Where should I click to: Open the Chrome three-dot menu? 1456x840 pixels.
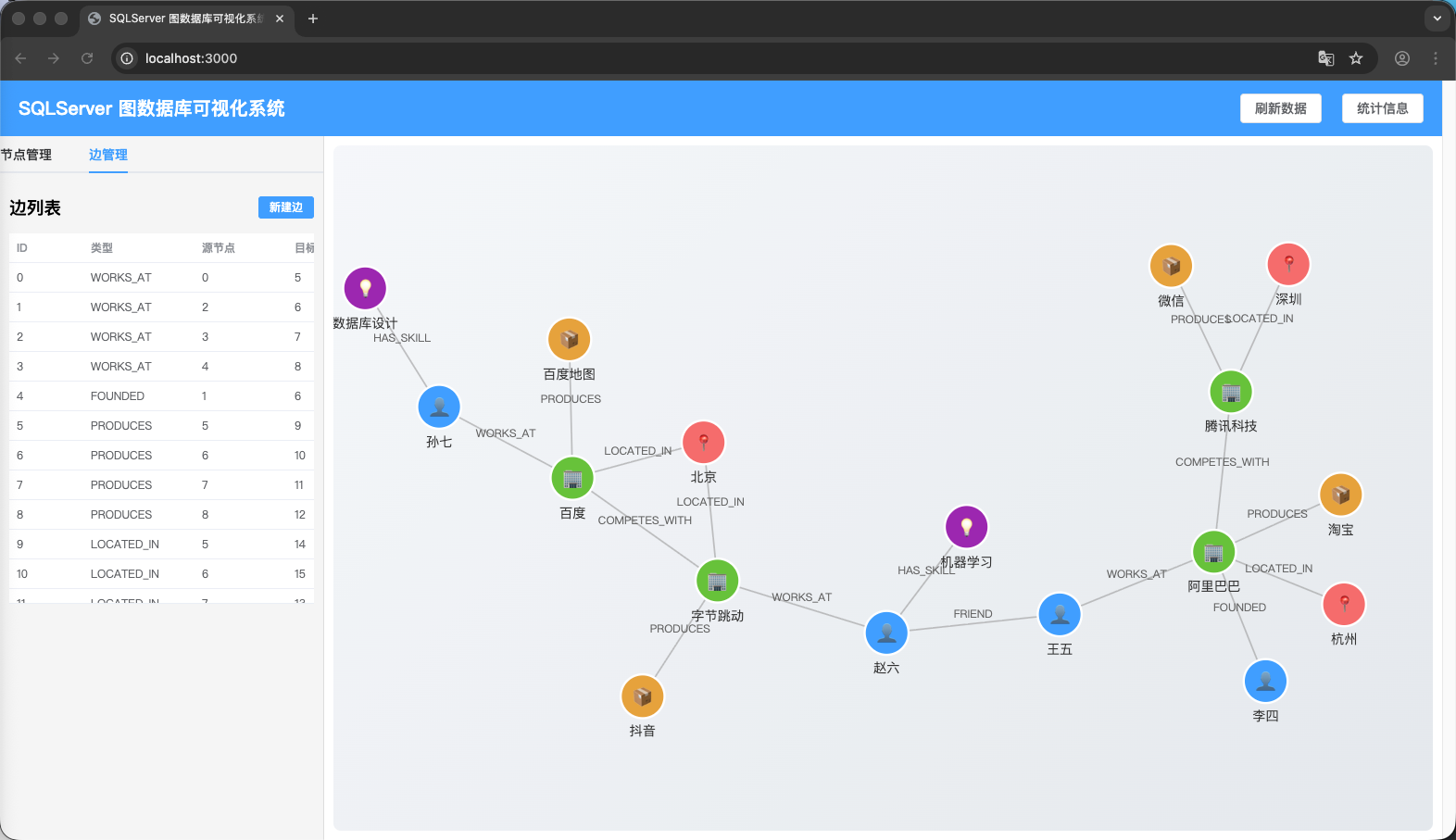(1436, 58)
